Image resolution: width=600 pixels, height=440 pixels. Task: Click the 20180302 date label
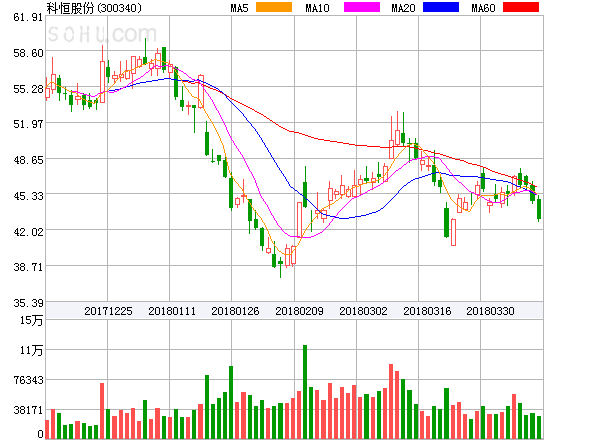point(363,311)
